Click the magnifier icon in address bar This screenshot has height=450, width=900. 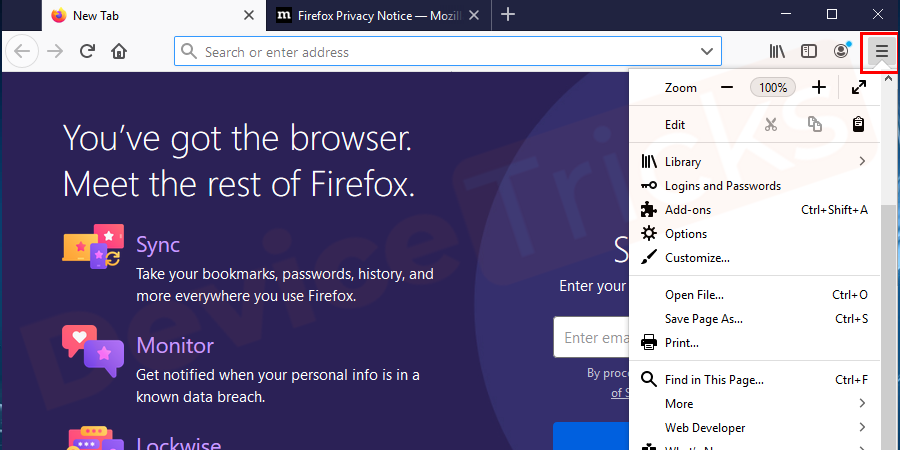coord(189,52)
